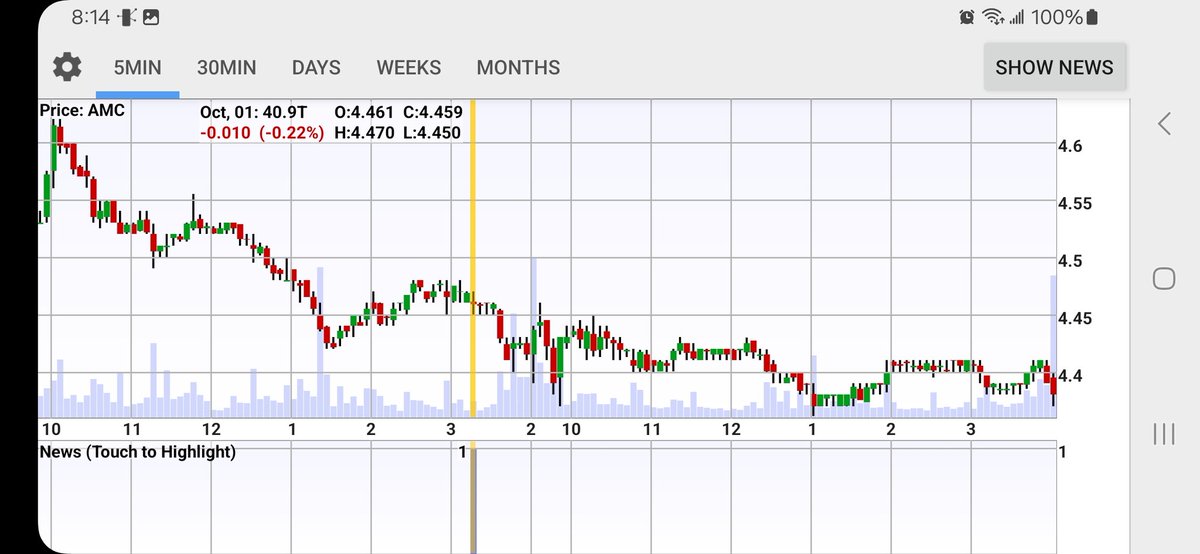Screen dimensions: 1200x554
Task: Tap the Wi-Fi status icon
Action: click(993, 17)
